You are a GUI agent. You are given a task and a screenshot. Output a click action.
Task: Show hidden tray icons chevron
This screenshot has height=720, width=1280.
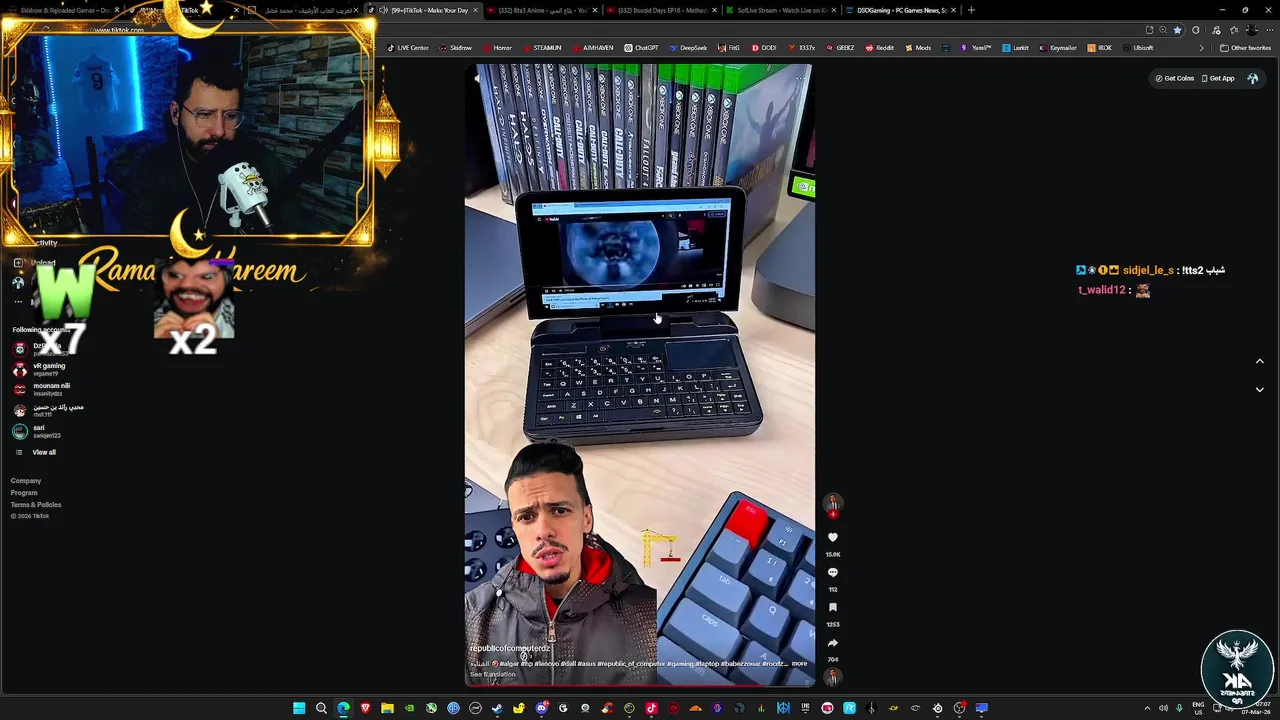coord(1147,708)
